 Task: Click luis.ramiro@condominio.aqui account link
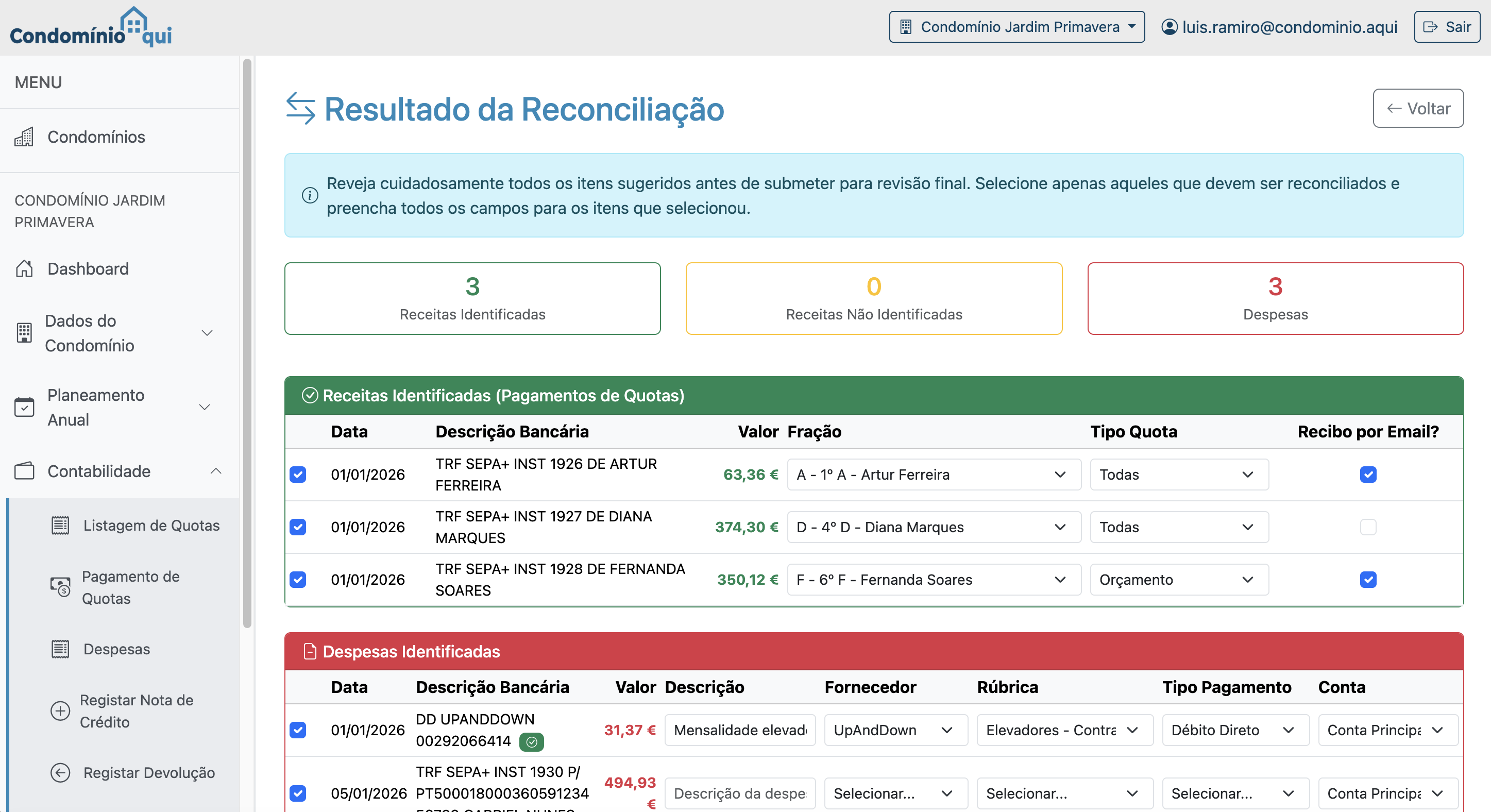coord(1280,27)
